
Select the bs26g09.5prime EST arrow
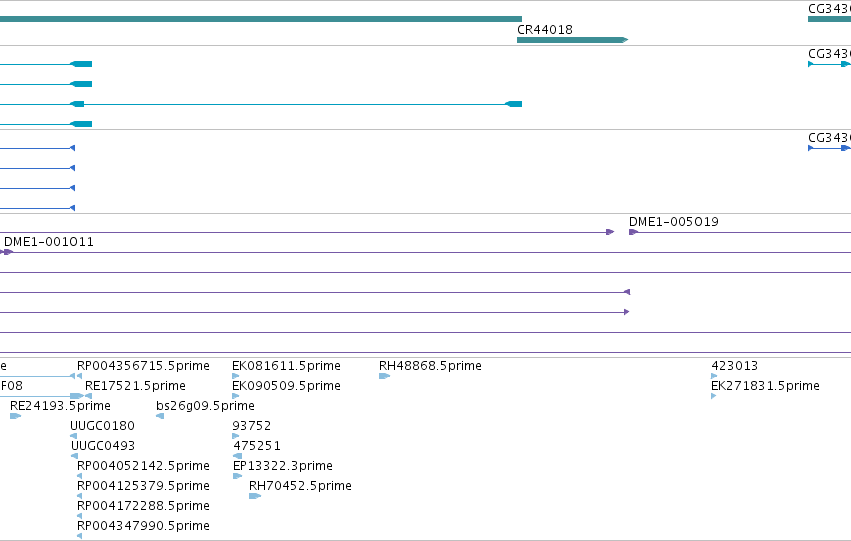160,416
